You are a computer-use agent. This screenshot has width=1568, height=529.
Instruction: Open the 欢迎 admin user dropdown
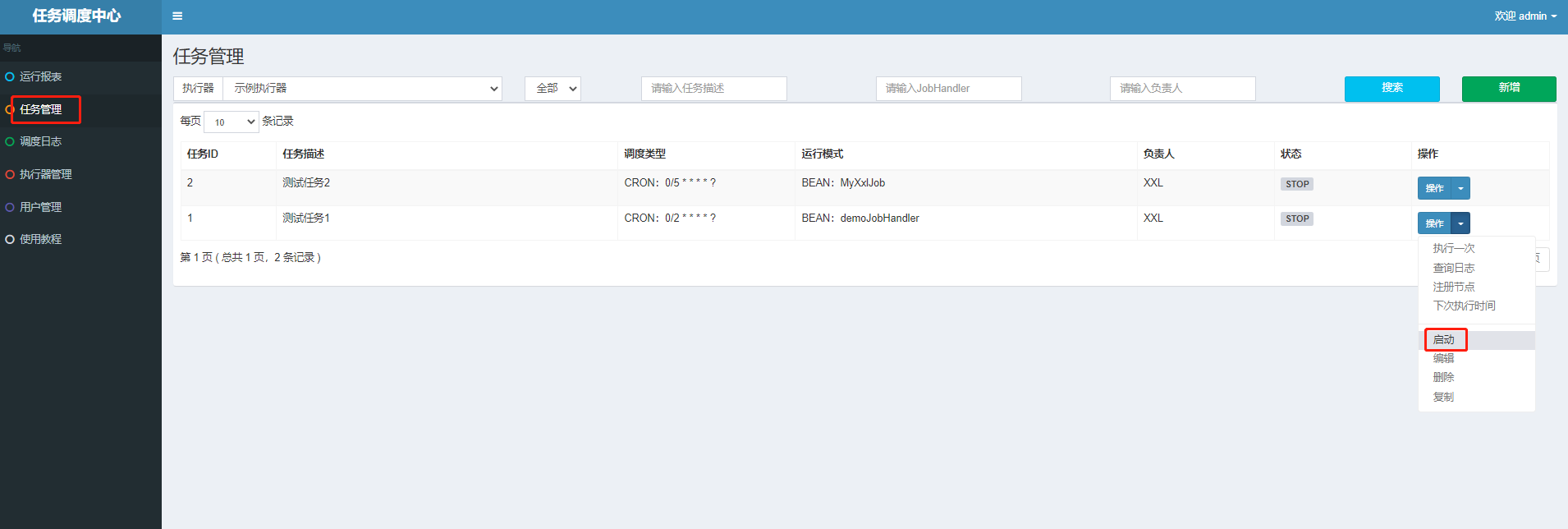point(1525,16)
